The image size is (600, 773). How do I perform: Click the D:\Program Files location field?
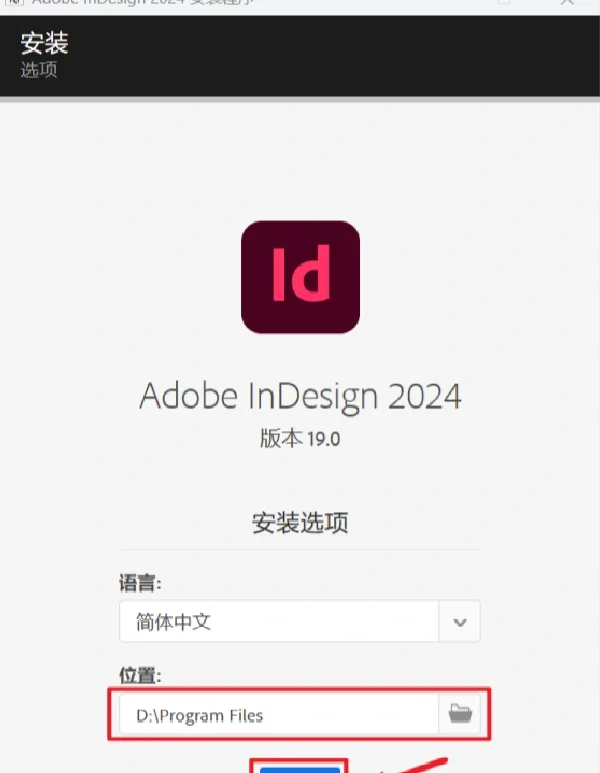(279, 714)
